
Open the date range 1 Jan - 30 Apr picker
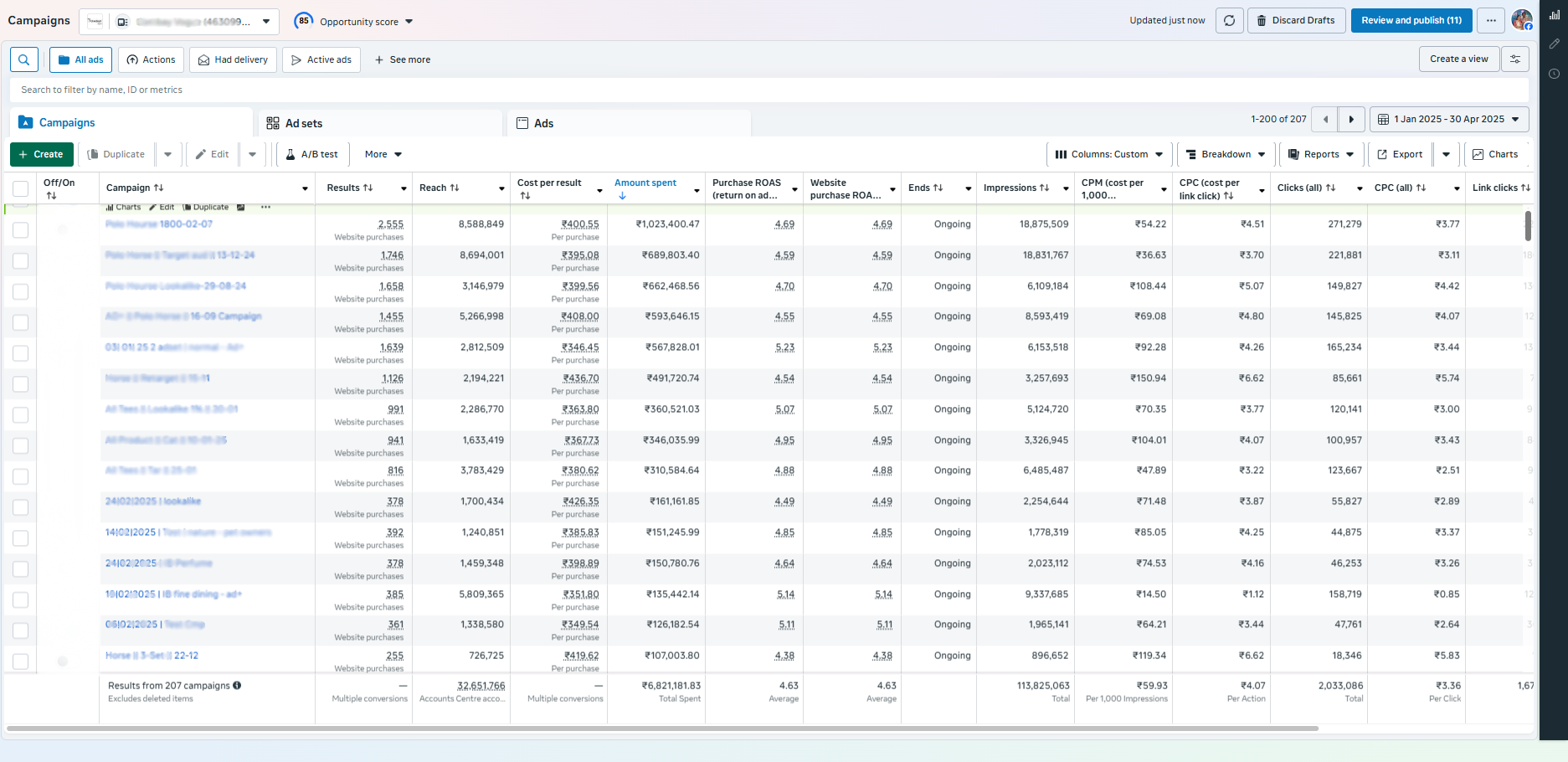click(x=1448, y=120)
